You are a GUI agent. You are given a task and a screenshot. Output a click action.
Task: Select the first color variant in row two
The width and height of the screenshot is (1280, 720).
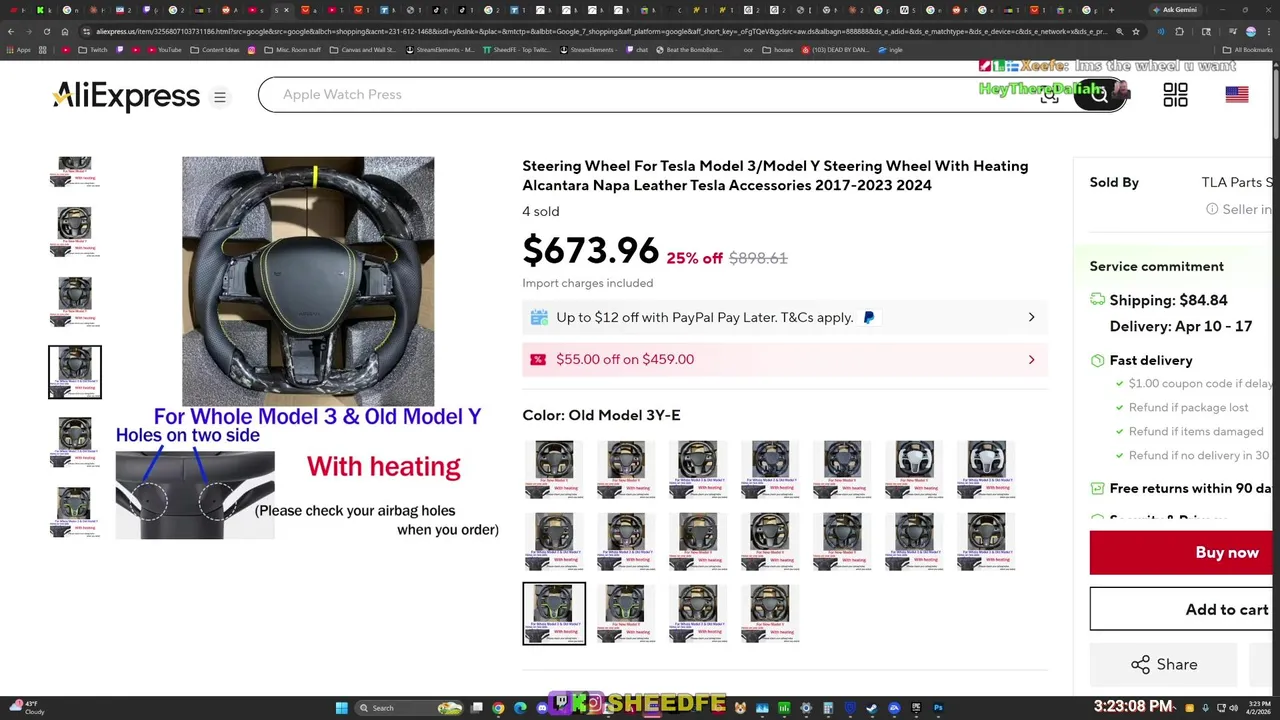tap(554, 541)
